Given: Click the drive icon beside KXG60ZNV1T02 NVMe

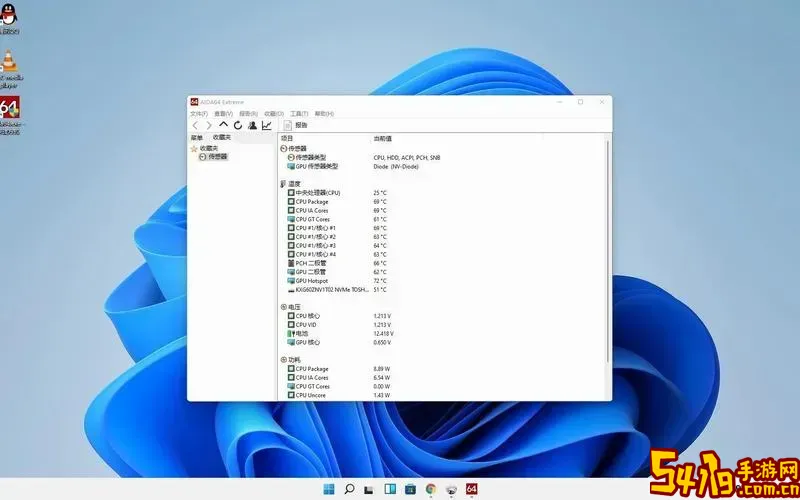Looking at the screenshot, I should coord(291,290).
